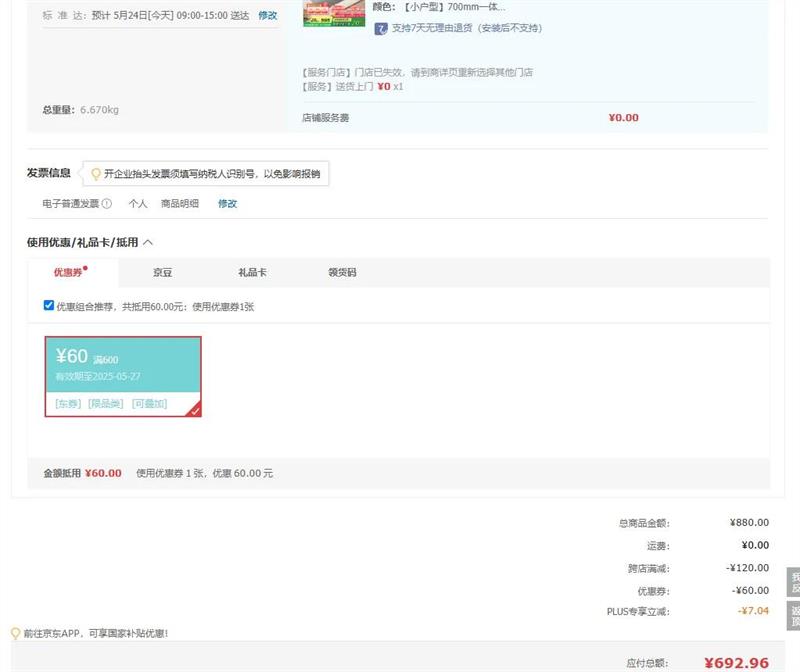Click the lower gray floating side button
This screenshot has width=800, height=672.
794,615
